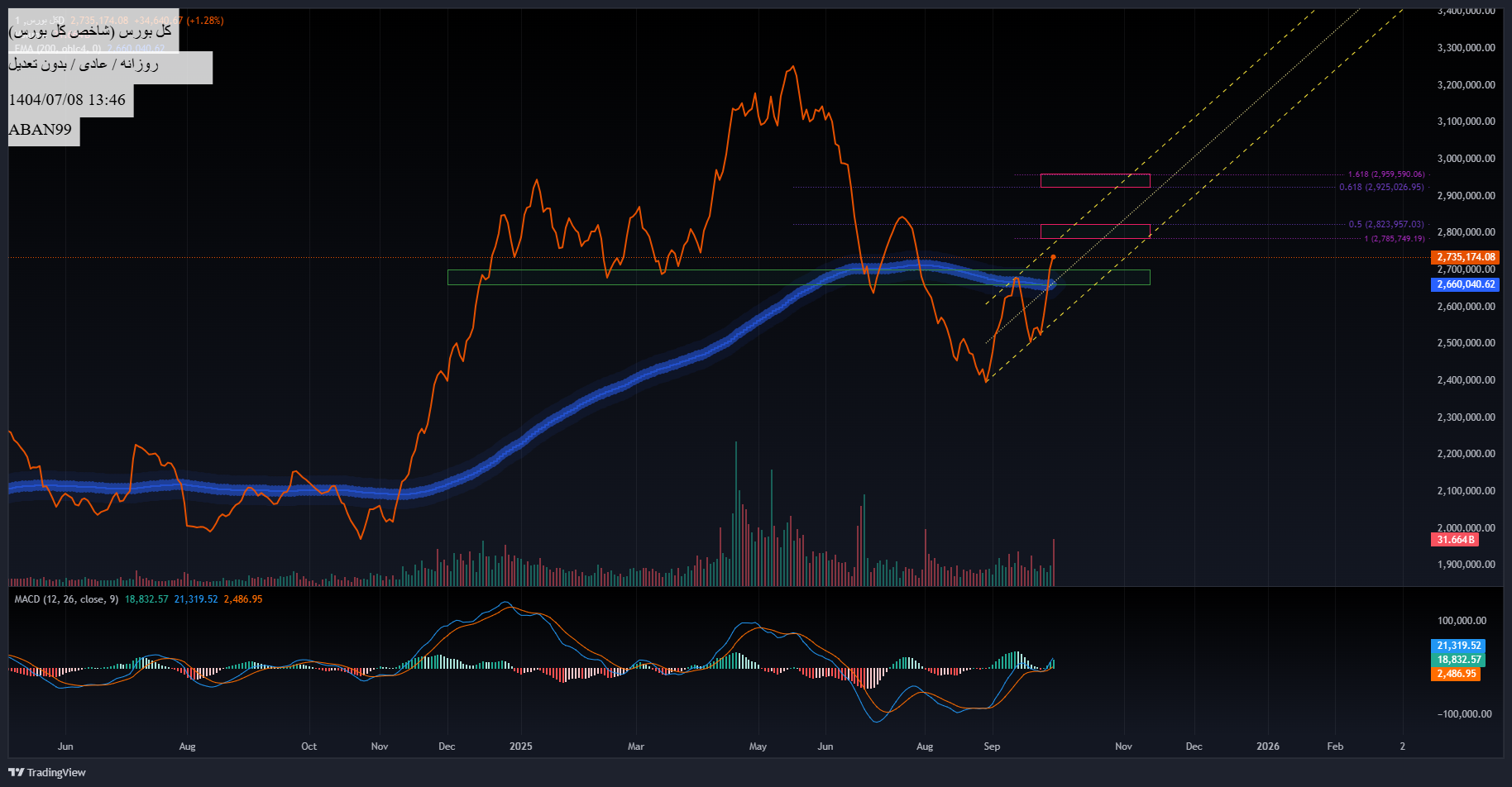The width and height of the screenshot is (1512, 787).
Task: Click the Sep label on time axis
Action: tap(992, 746)
